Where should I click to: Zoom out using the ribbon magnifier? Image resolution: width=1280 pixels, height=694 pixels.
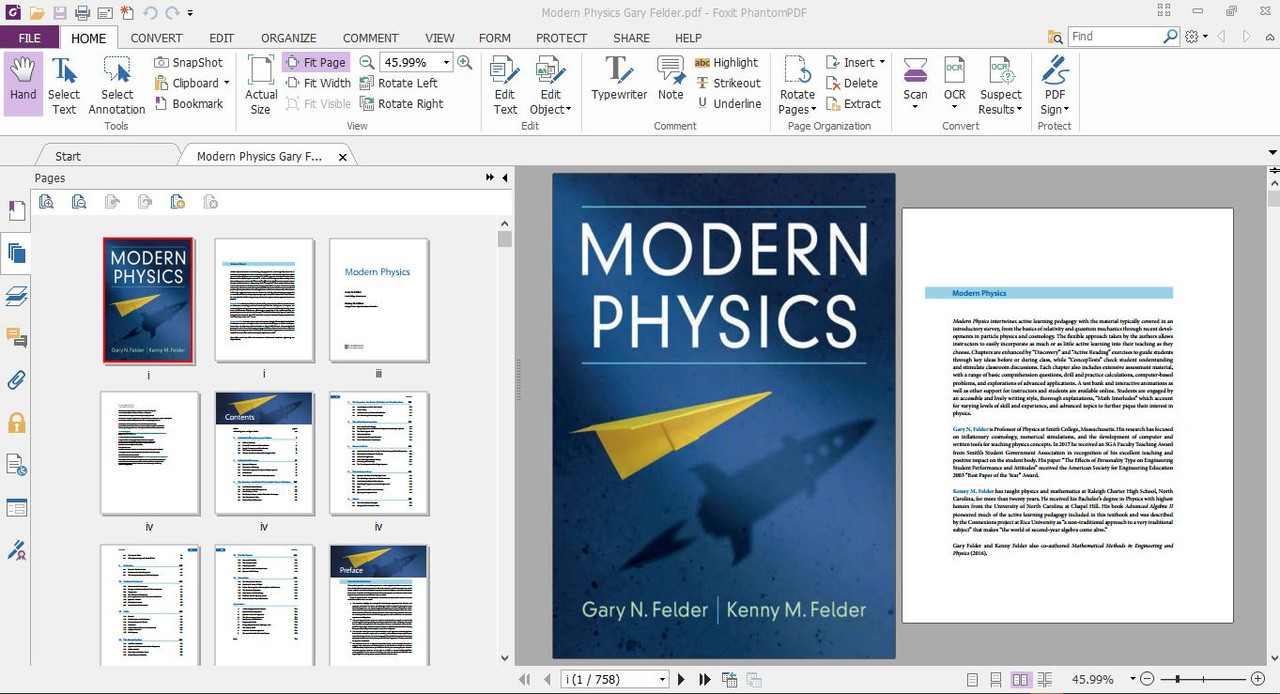click(367, 62)
